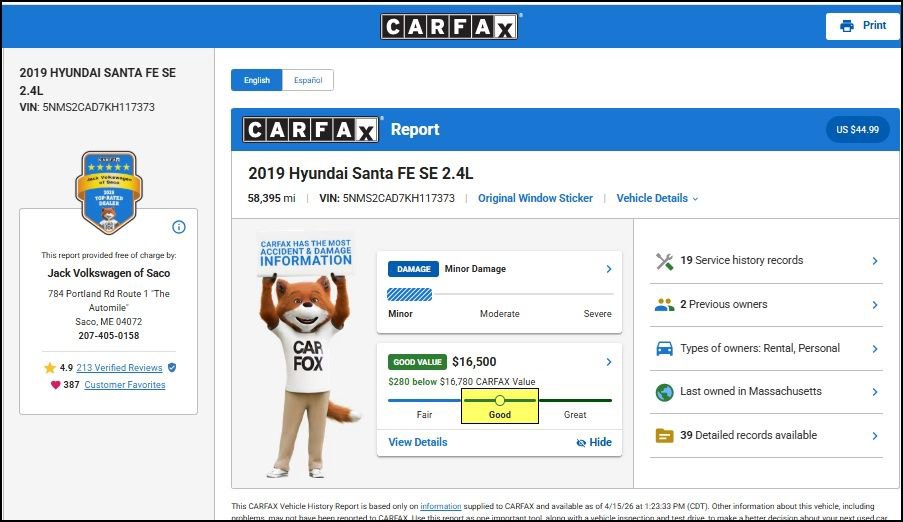903x522 pixels.
Task: Expand the Vehicle Details dropdown
Action: (657, 198)
